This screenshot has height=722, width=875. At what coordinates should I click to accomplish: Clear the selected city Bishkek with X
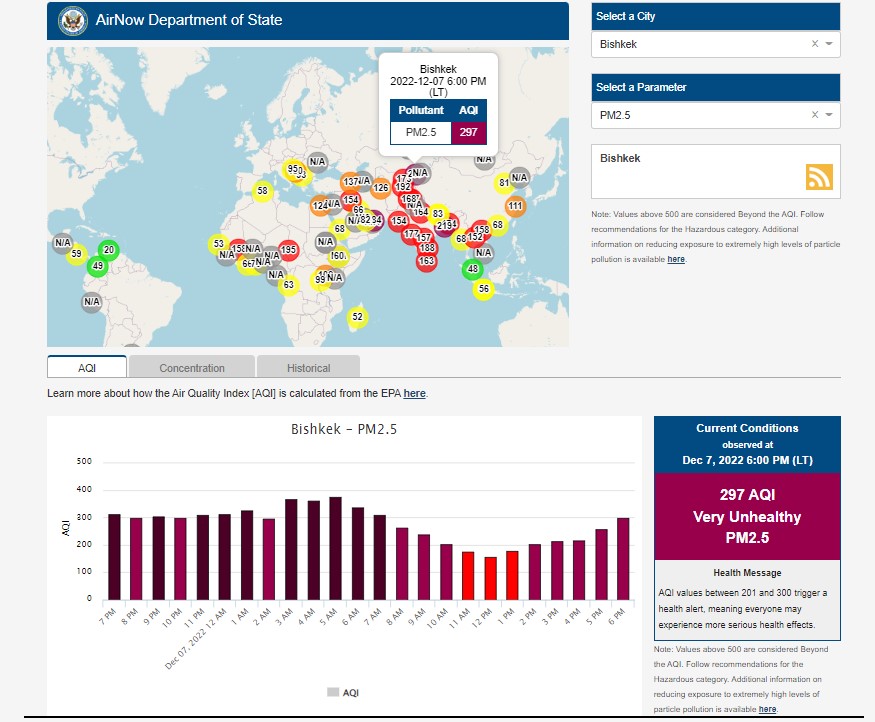[814, 44]
